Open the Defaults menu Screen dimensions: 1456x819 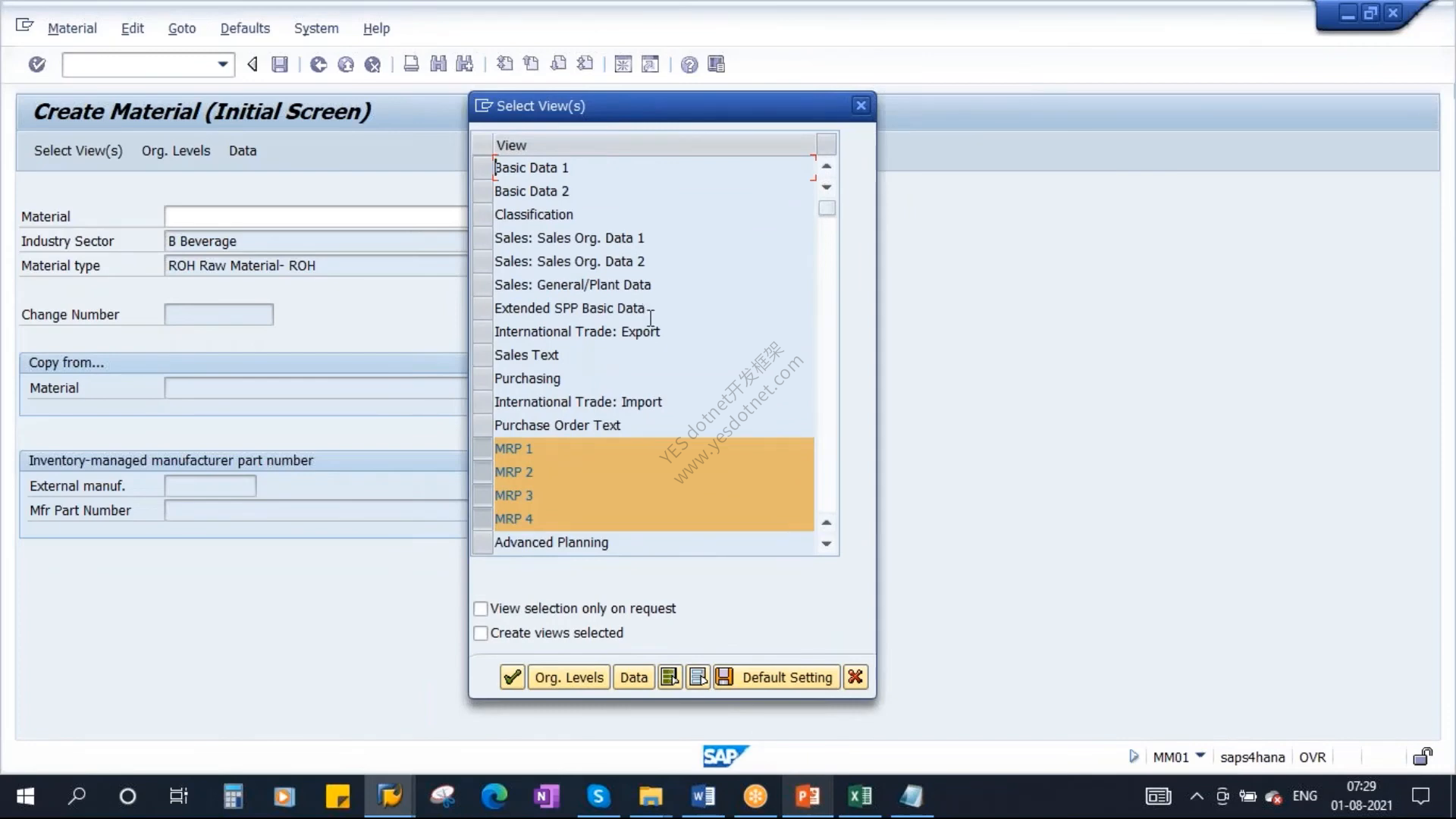(245, 28)
